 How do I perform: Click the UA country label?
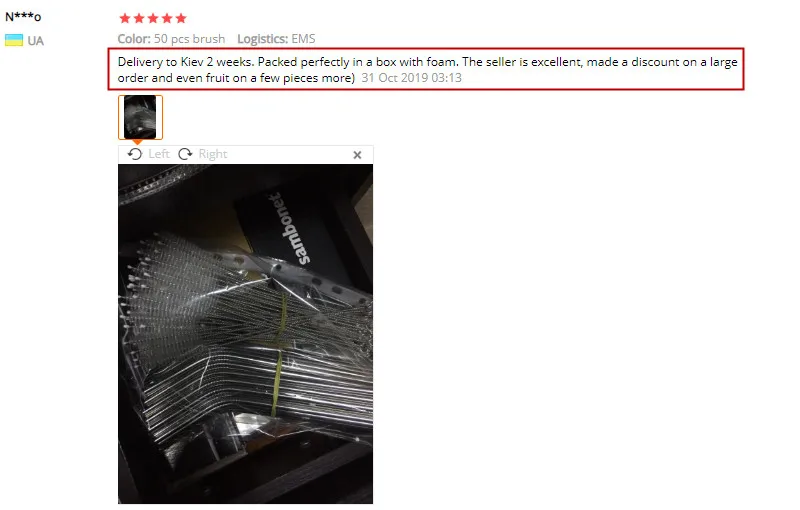(x=35, y=41)
